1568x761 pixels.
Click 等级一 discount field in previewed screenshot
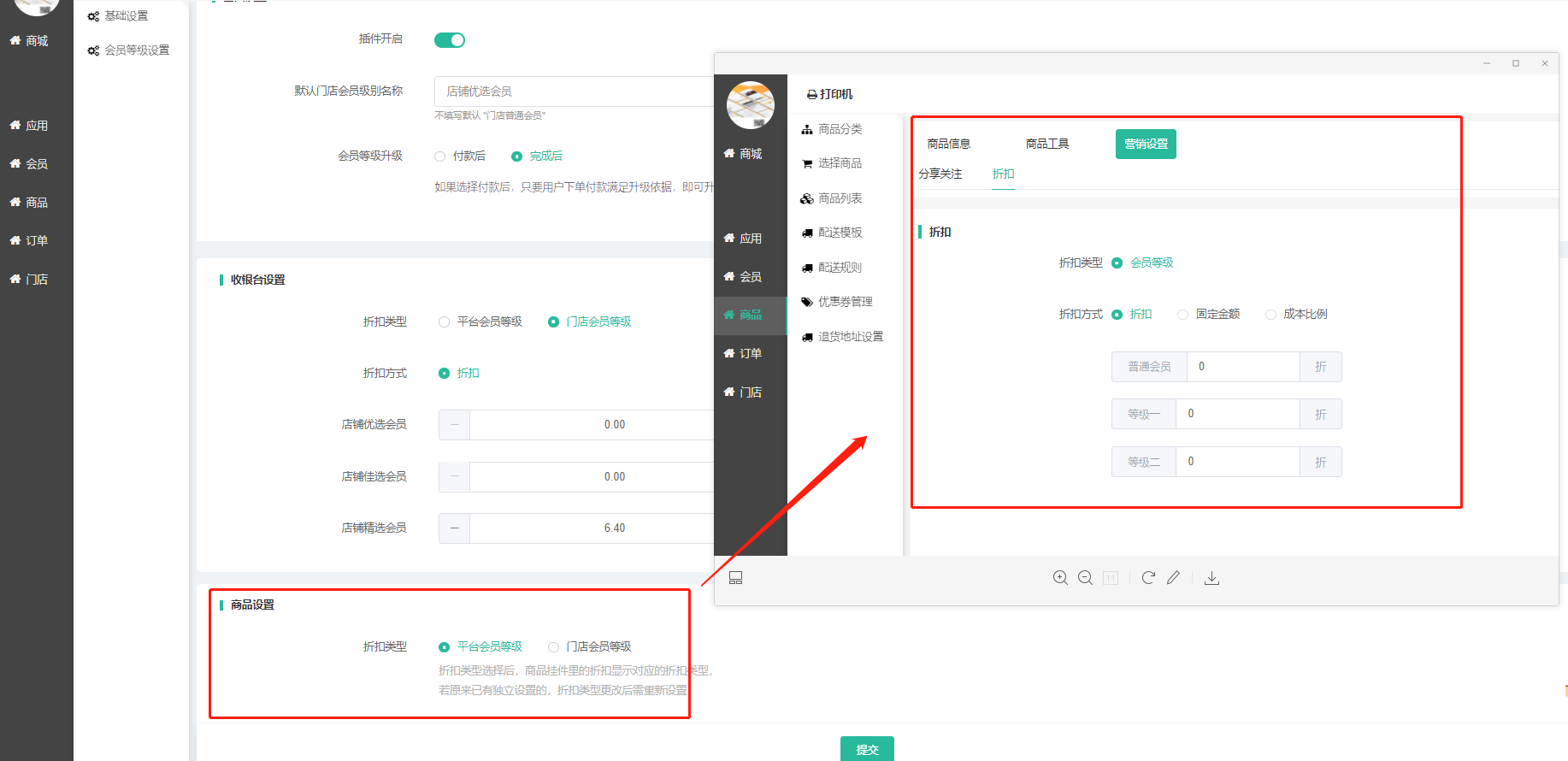[x=1238, y=414]
